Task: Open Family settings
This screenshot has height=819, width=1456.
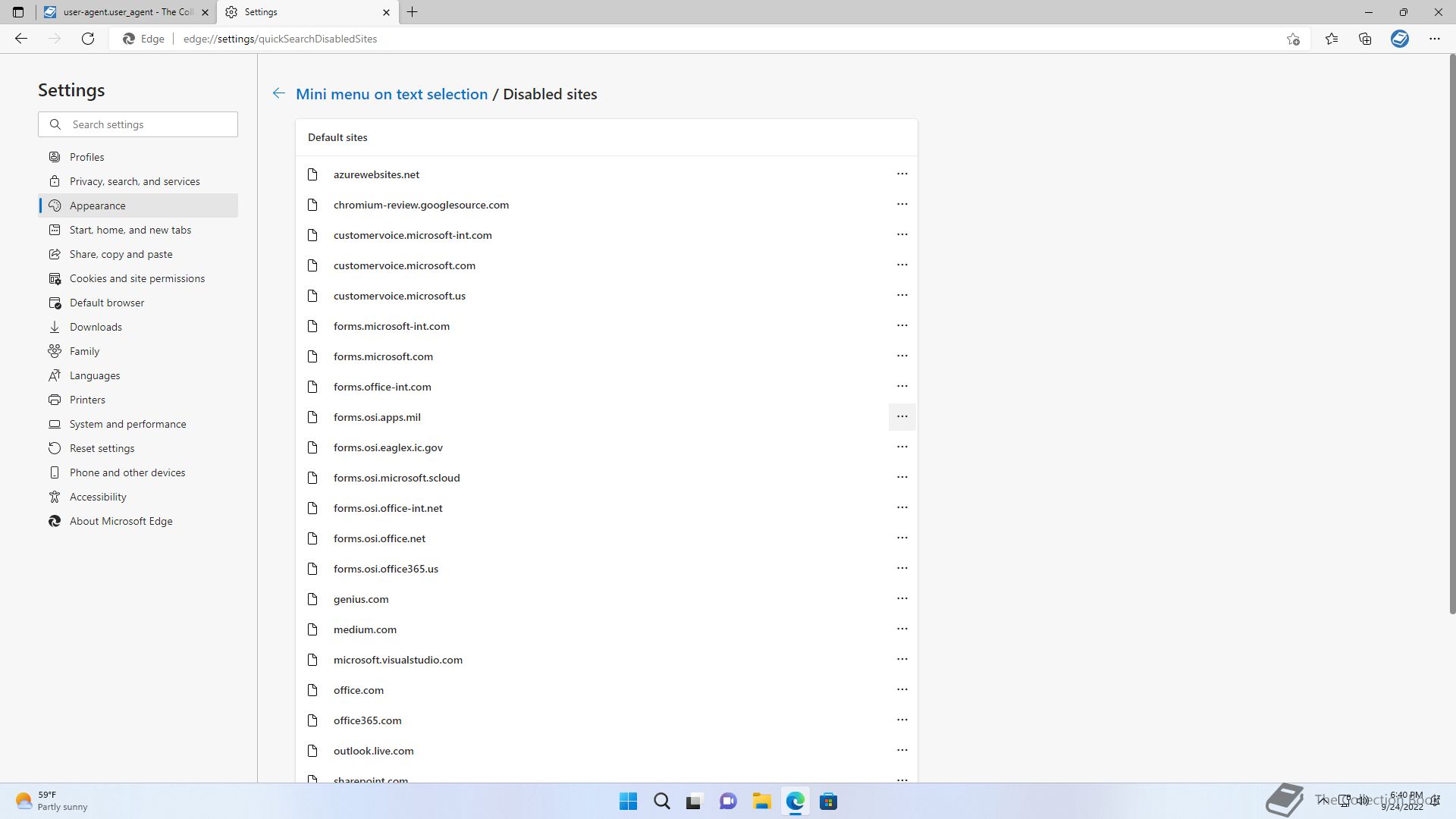Action: (x=138, y=351)
